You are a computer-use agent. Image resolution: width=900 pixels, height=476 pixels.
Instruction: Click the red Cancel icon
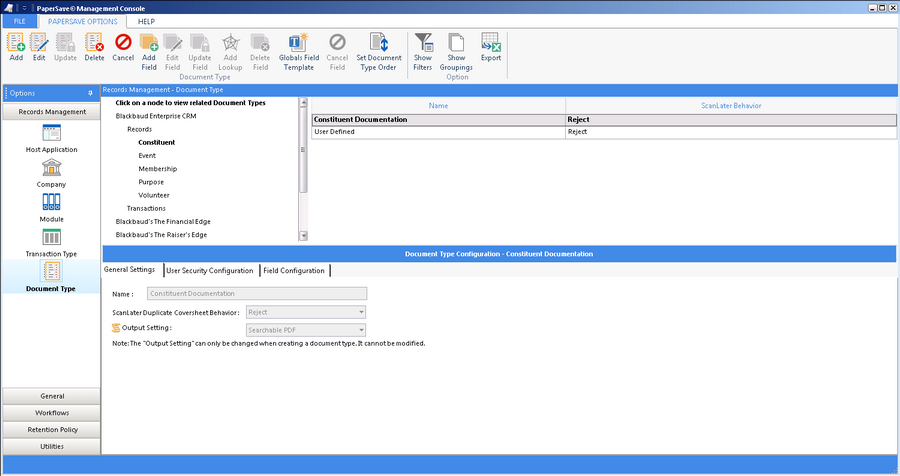123,45
